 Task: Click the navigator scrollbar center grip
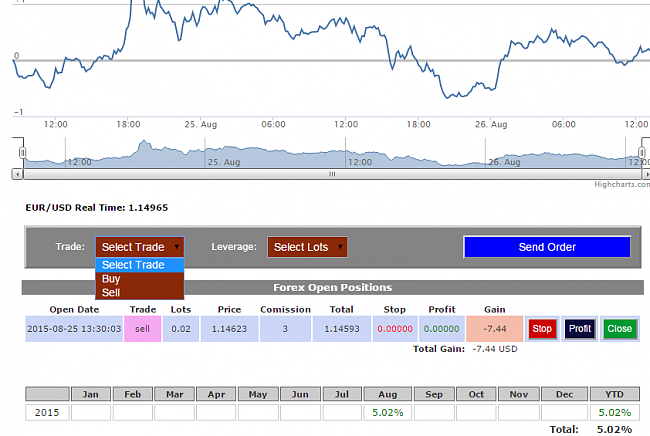[332, 174]
